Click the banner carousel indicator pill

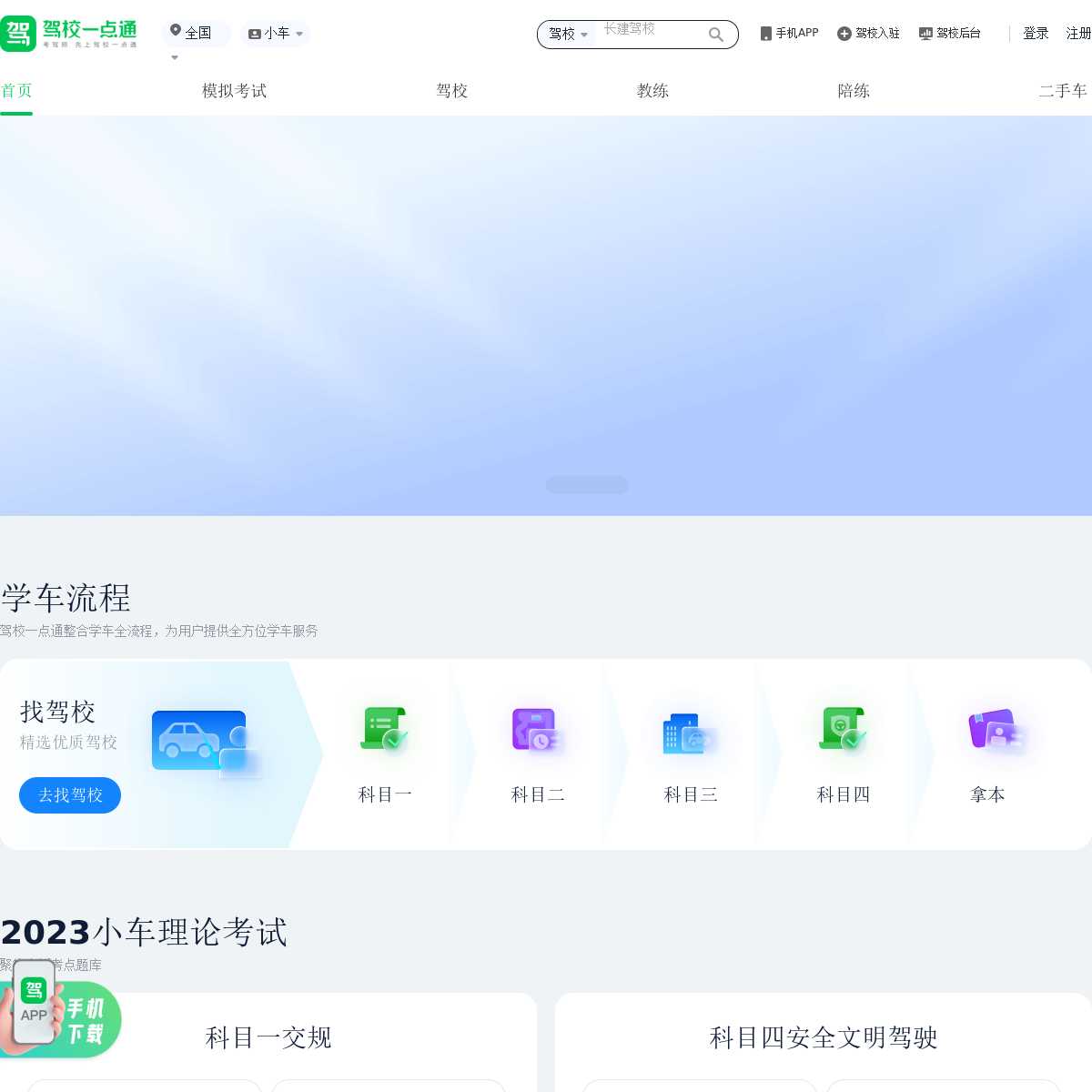(587, 485)
